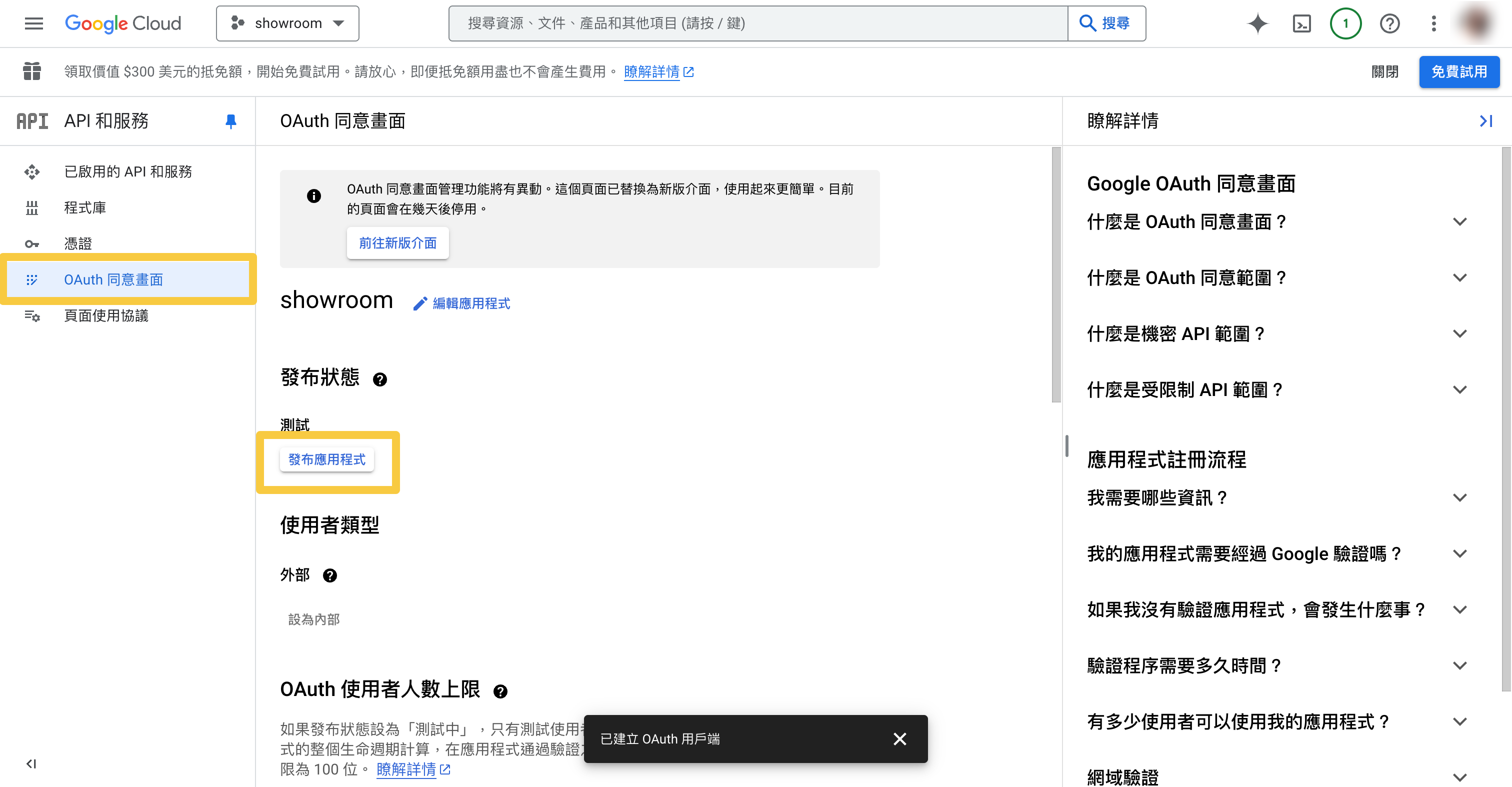Click the settings-list icon beside 頁面使用協議
This screenshot has width=1512, height=787.
click(x=31, y=315)
